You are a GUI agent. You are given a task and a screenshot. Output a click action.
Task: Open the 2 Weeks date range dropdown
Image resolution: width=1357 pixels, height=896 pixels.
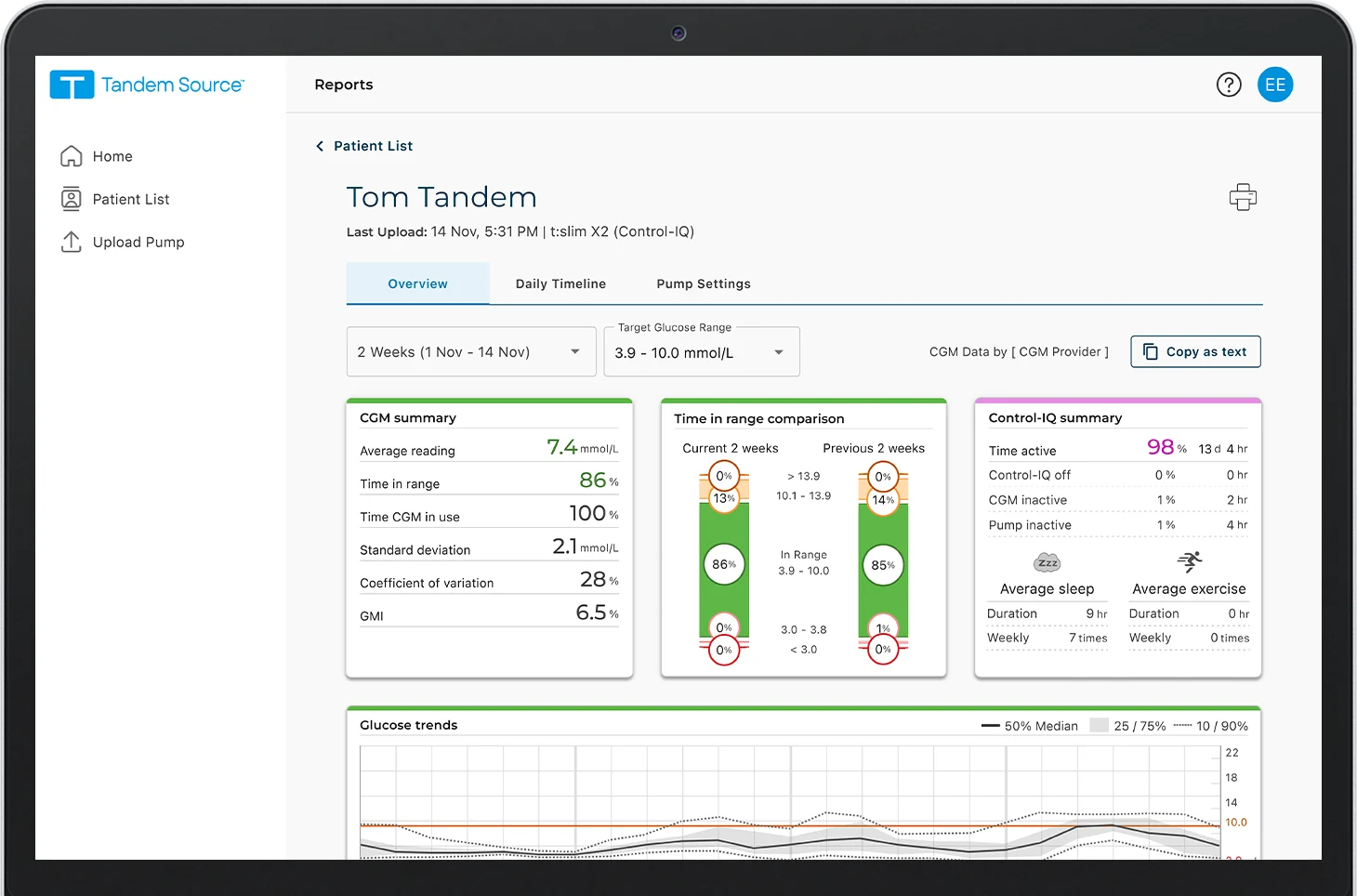pyautogui.click(x=470, y=351)
